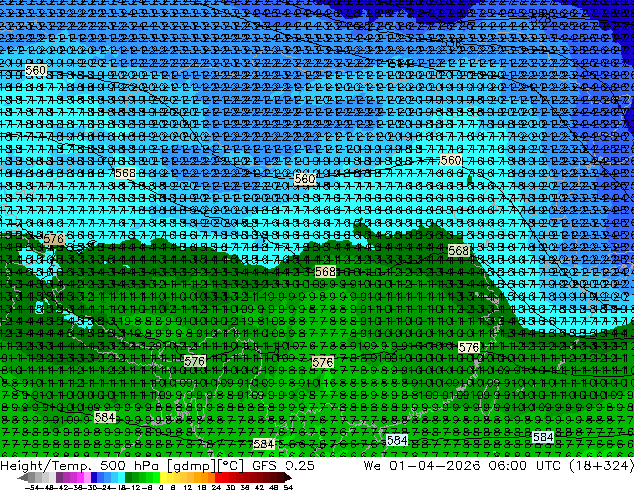The image size is (634, 490).
Task: Click the leftmost 584 contour label
Action: 105,417
